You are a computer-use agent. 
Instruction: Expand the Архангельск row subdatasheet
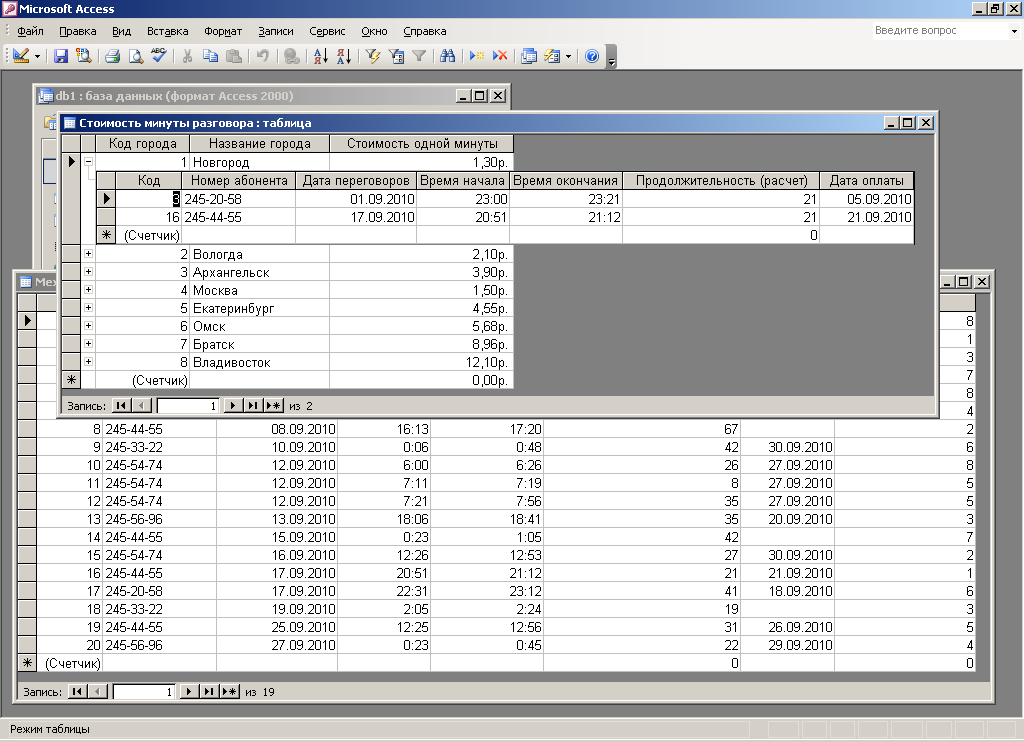tap(88, 272)
